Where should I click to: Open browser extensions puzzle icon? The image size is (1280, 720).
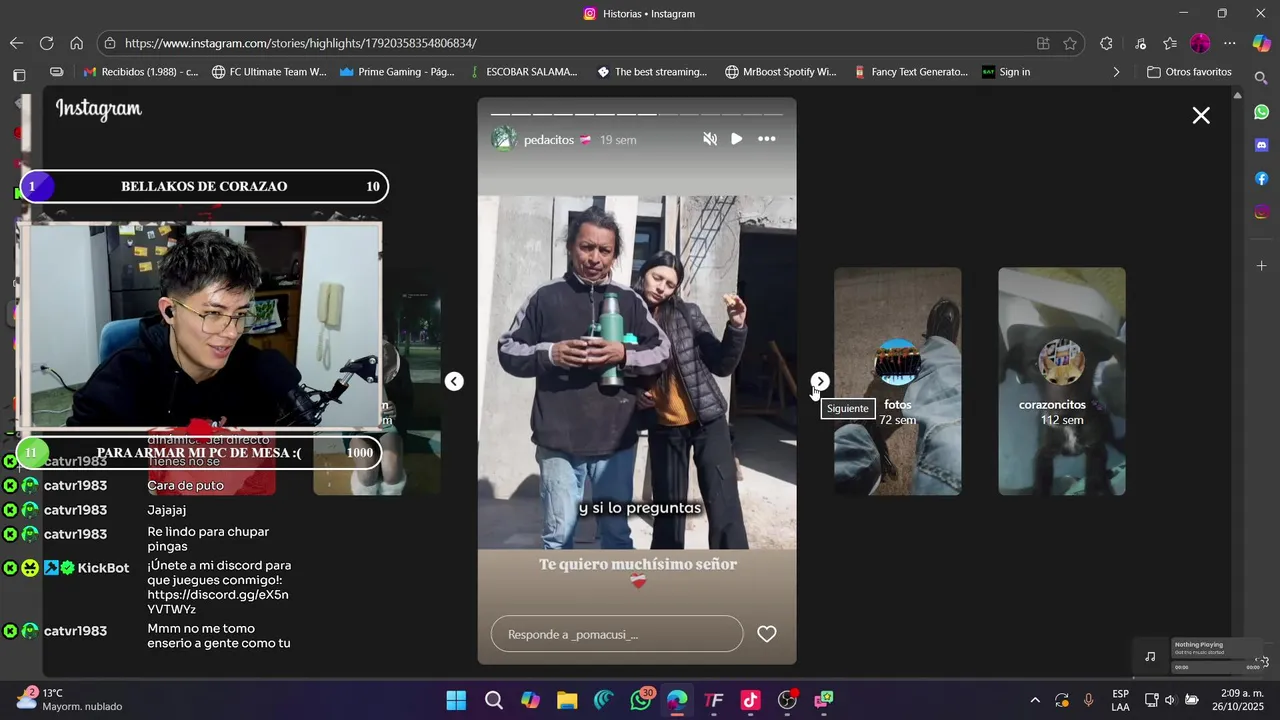pos(1106,43)
